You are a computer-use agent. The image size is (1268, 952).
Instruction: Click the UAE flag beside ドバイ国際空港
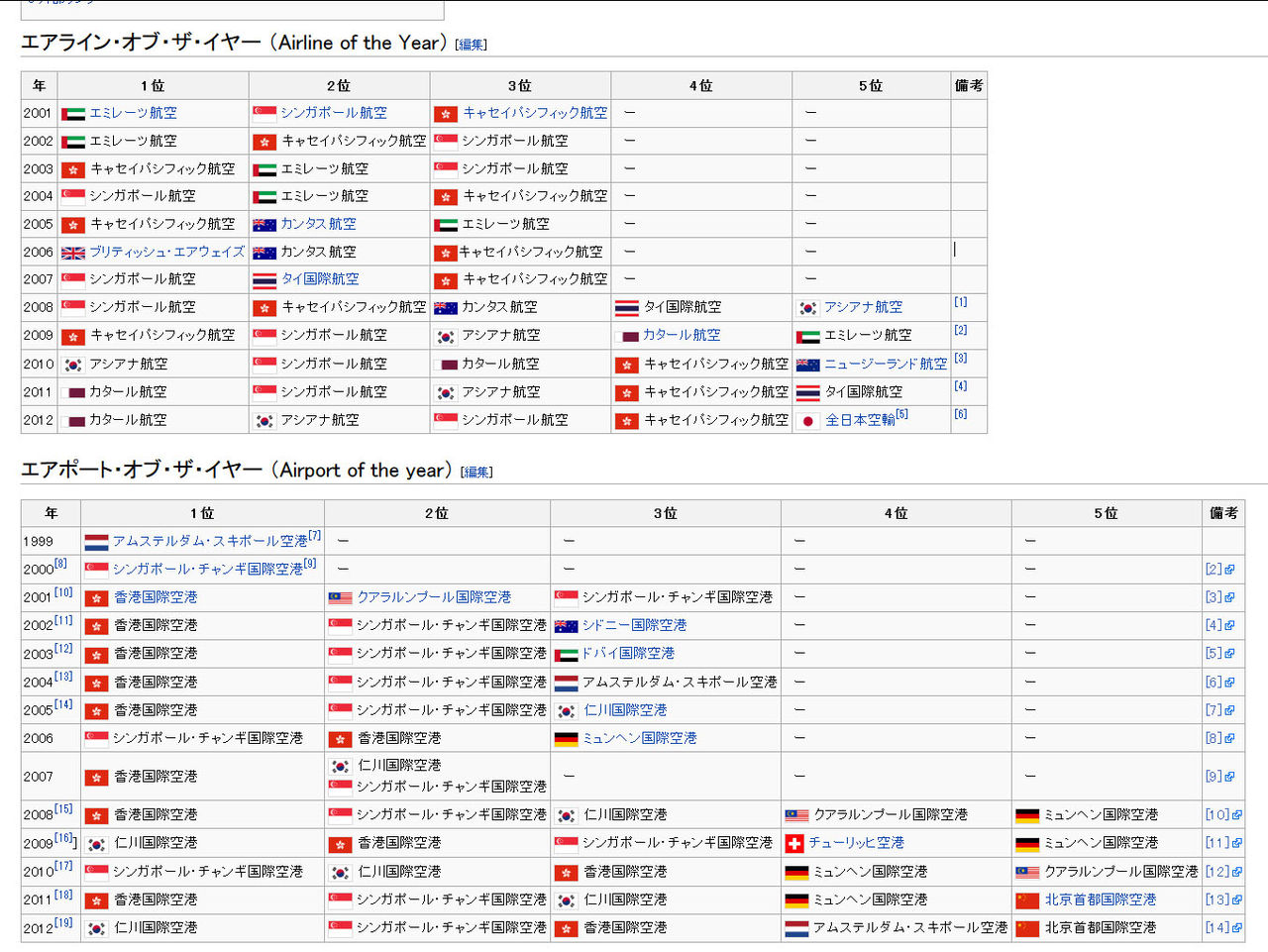point(566,654)
